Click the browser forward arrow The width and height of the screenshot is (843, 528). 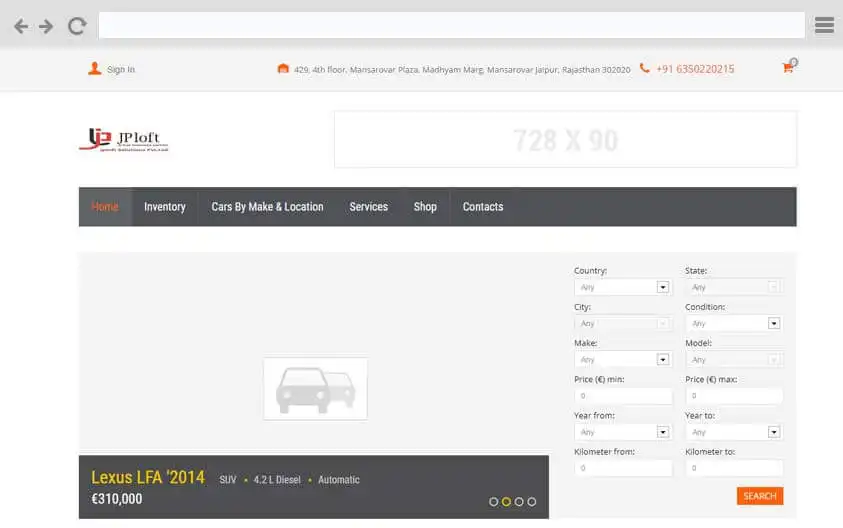click(46, 26)
